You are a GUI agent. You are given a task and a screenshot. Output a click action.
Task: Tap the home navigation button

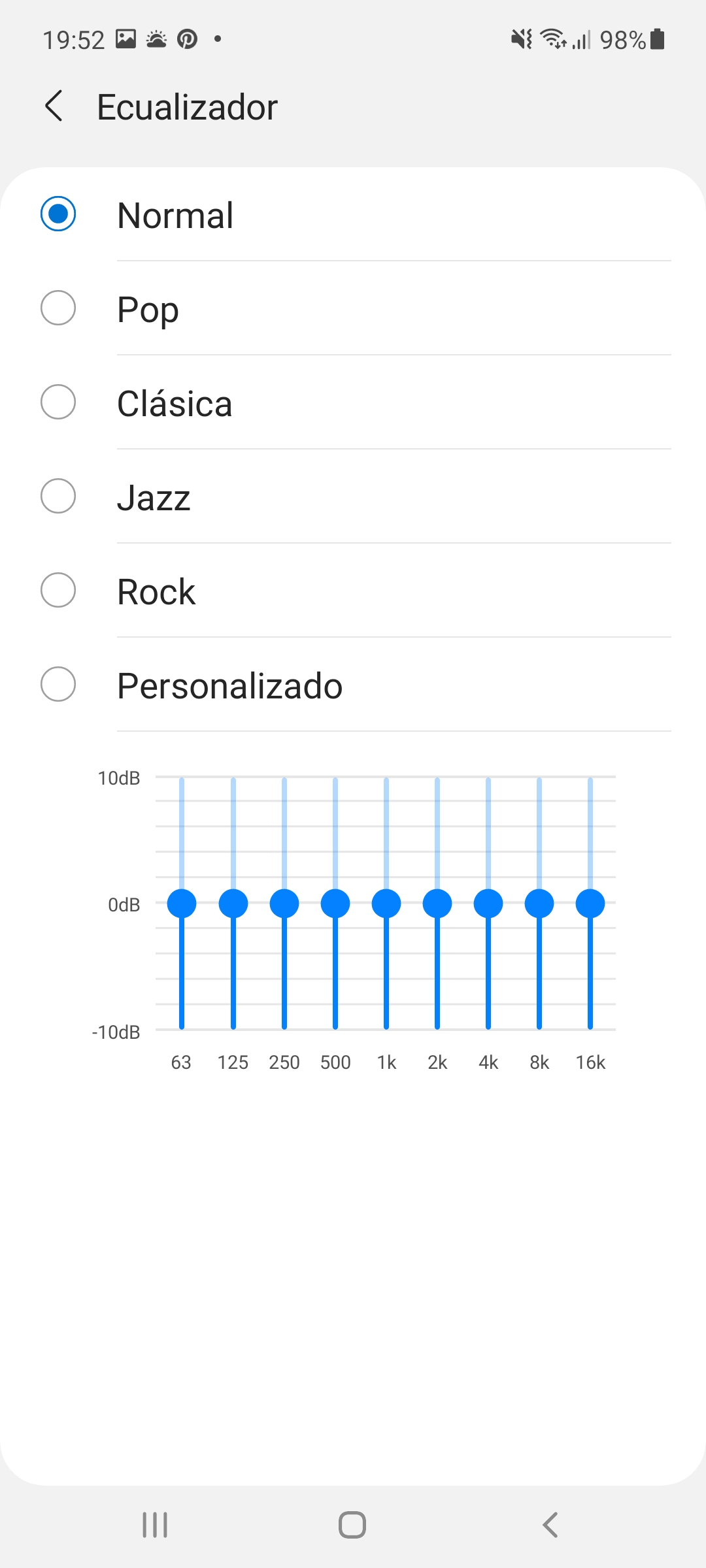click(x=352, y=1525)
